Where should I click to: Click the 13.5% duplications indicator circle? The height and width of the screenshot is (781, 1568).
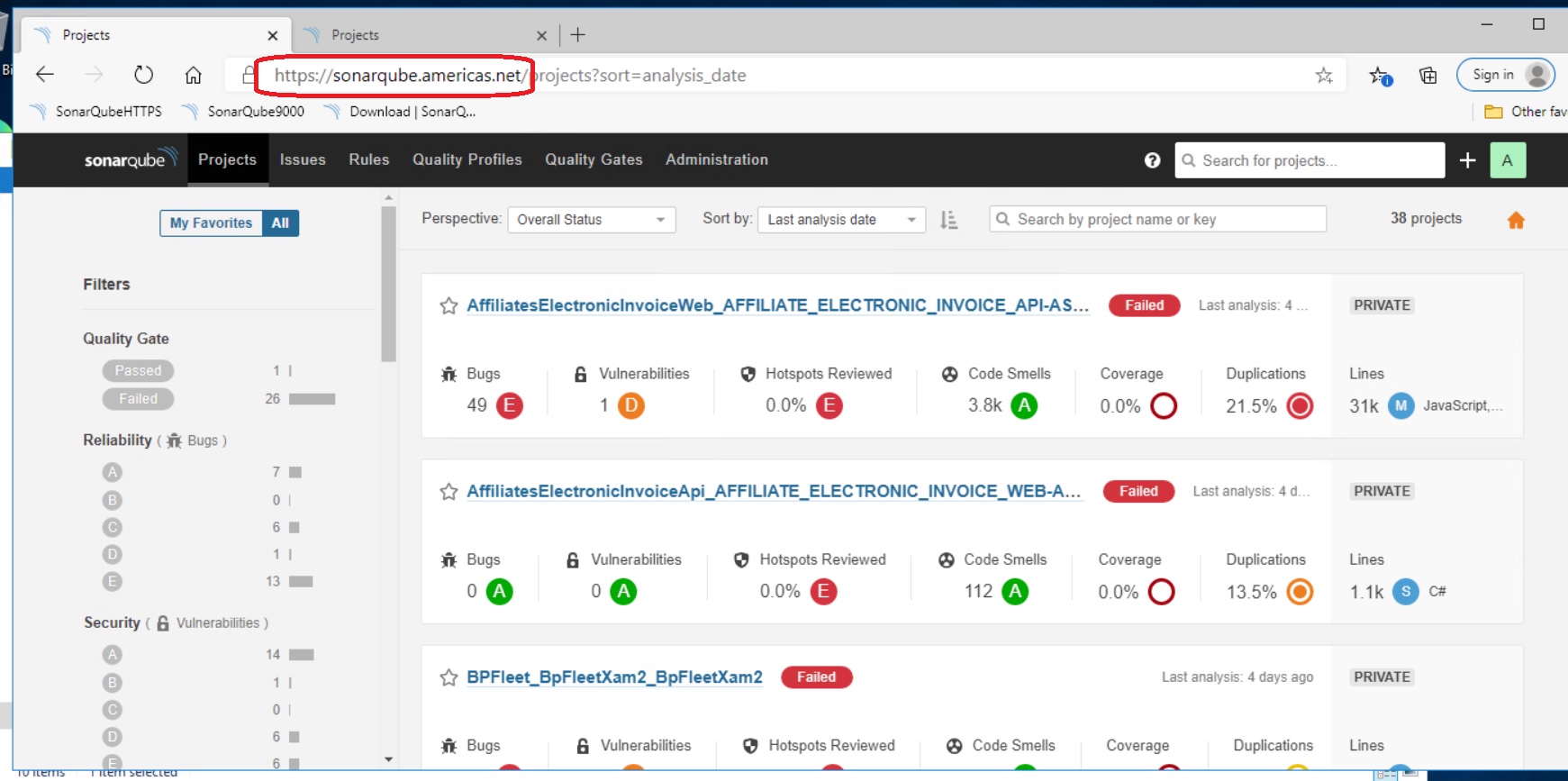pos(1300,592)
